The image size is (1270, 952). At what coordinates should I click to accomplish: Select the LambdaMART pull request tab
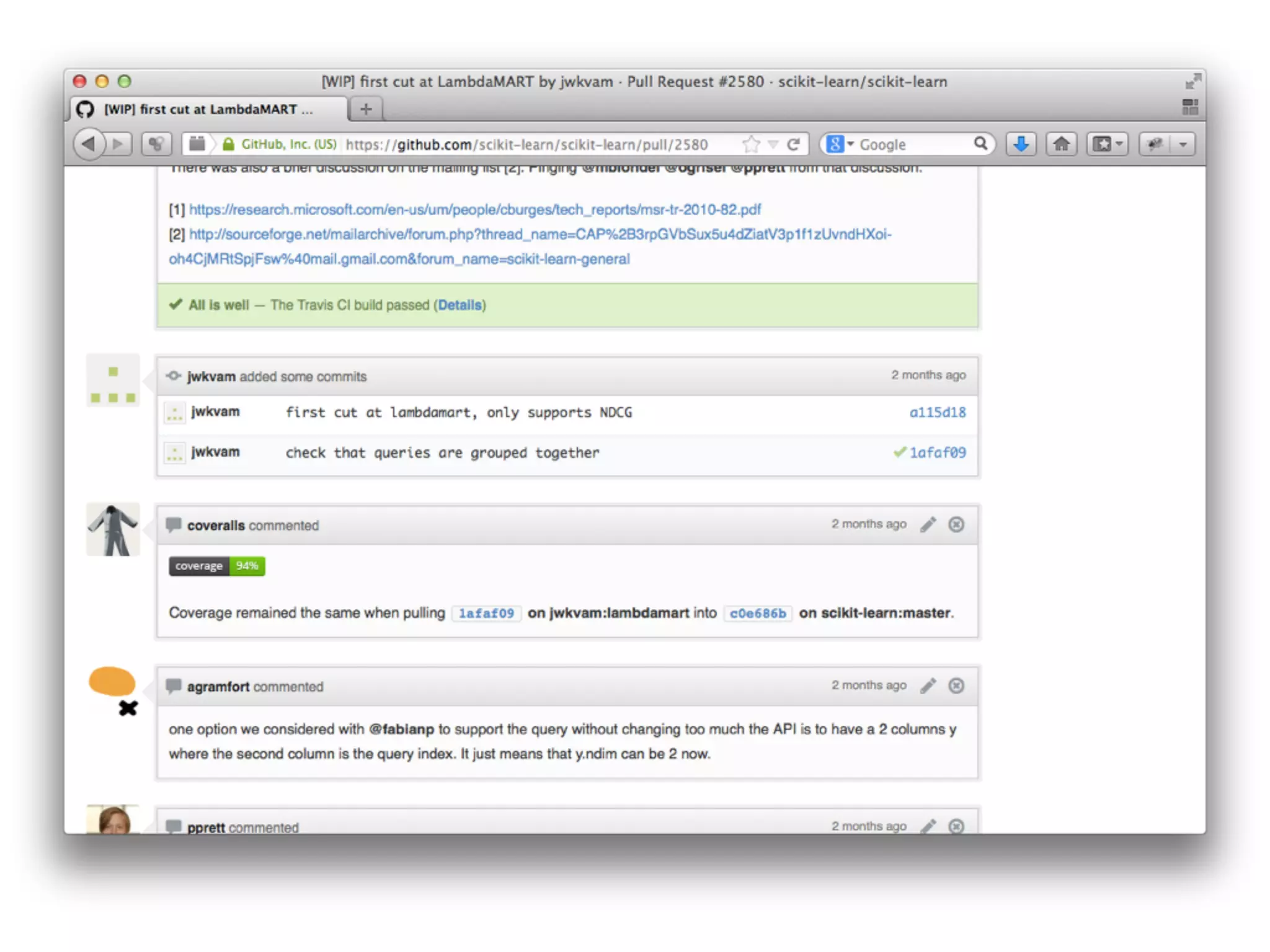(x=208, y=109)
